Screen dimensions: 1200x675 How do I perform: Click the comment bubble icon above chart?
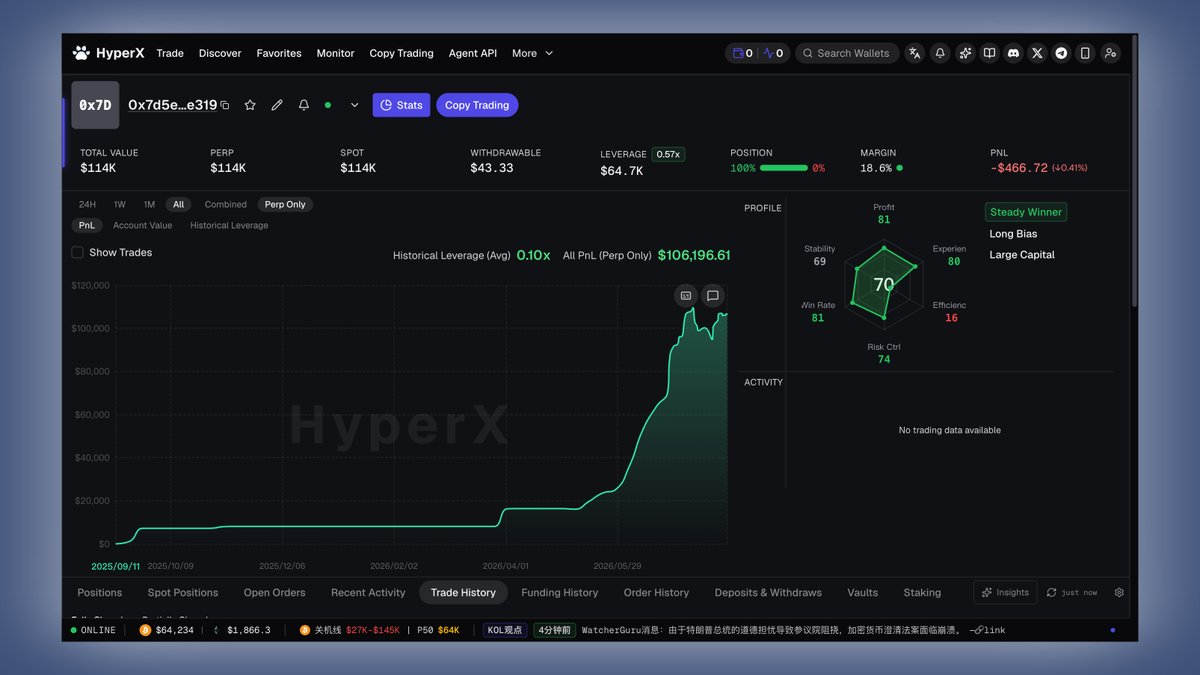tap(712, 295)
